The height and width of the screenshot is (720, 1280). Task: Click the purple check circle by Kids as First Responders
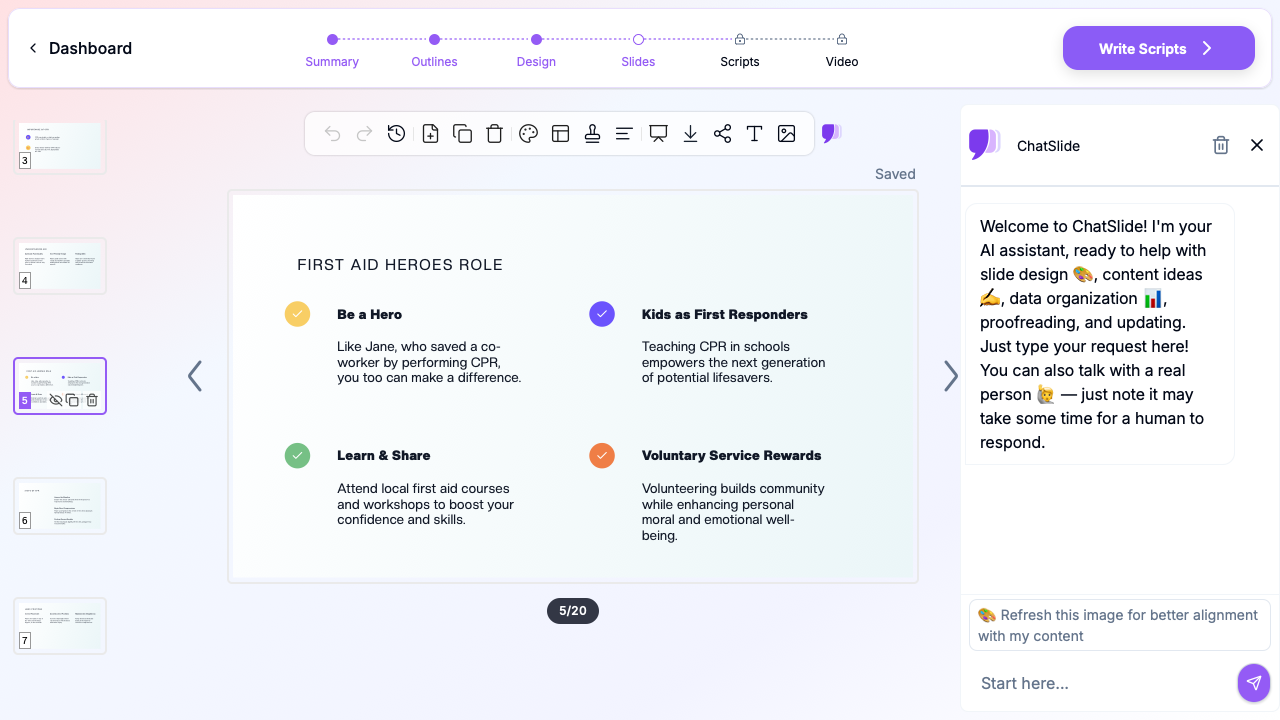(602, 314)
